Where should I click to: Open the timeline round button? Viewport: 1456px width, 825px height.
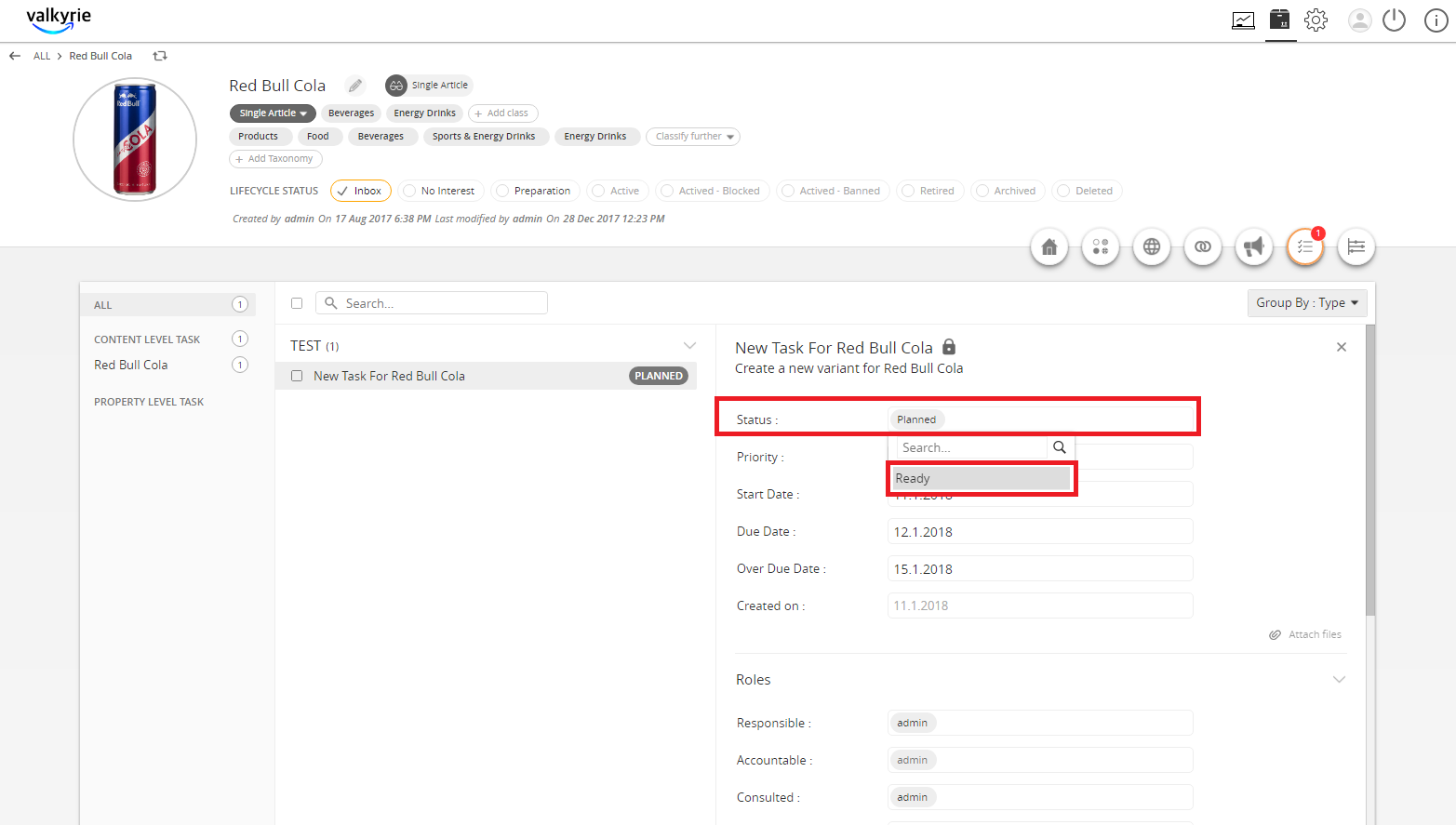pos(1356,246)
